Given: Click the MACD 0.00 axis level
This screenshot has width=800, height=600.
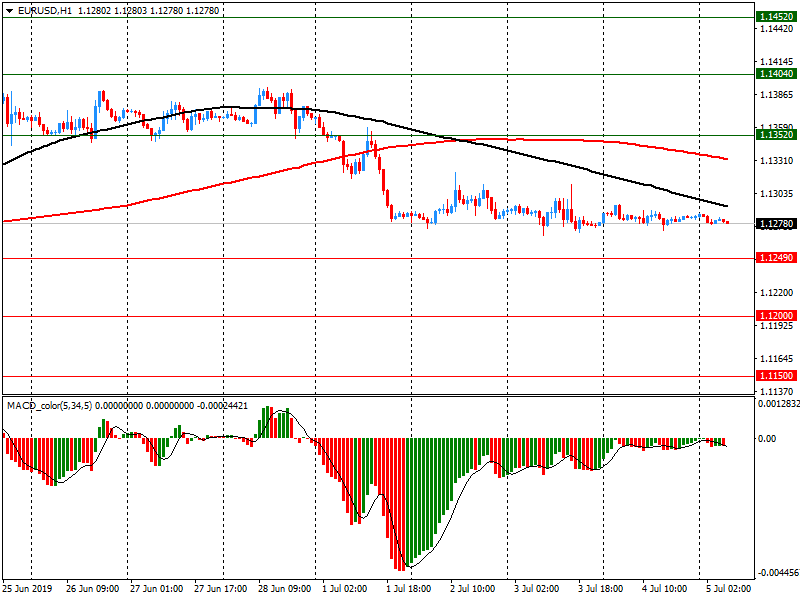Looking at the screenshot, I should click(x=767, y=439).
